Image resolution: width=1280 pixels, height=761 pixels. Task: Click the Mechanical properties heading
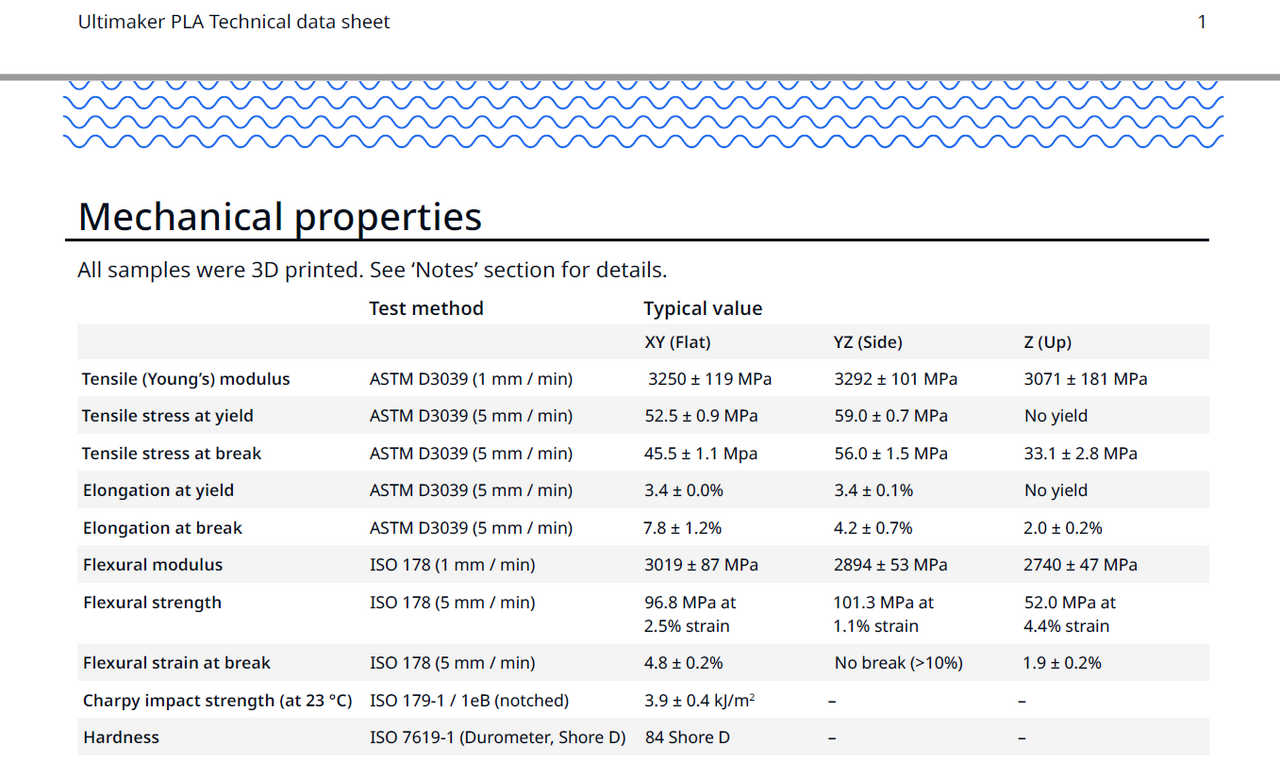(279, 216)
